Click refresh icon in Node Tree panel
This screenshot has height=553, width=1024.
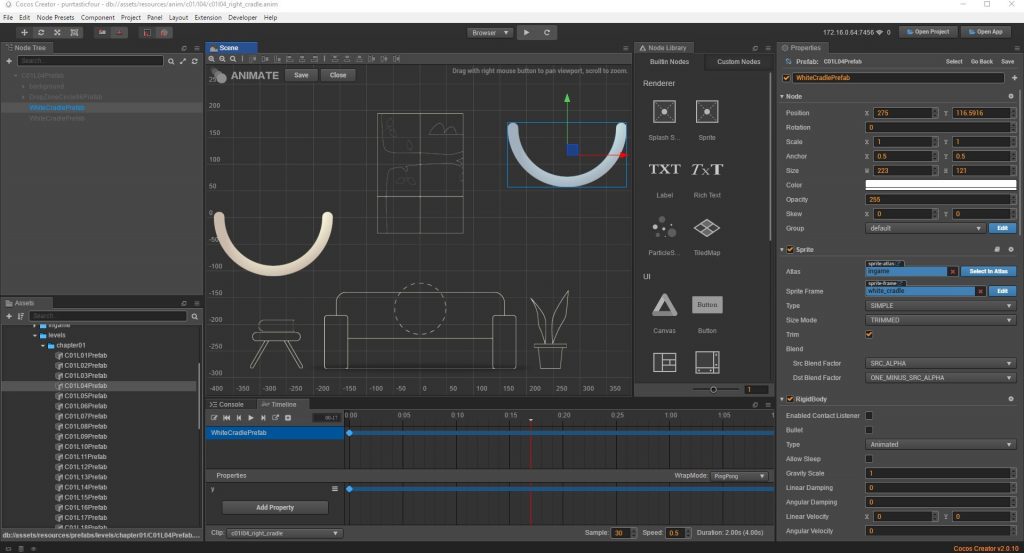193,62
